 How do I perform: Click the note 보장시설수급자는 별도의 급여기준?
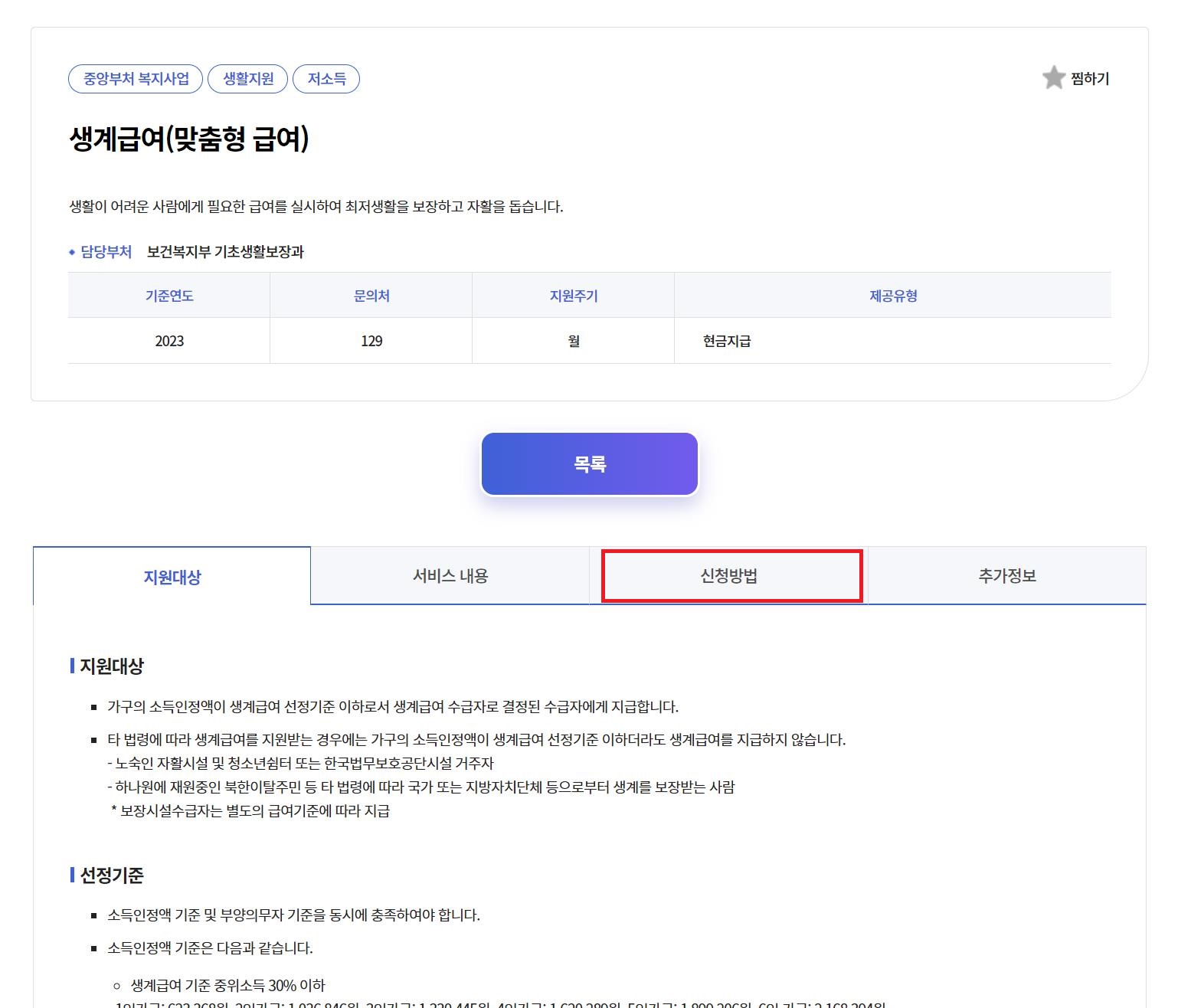point(250,811)
